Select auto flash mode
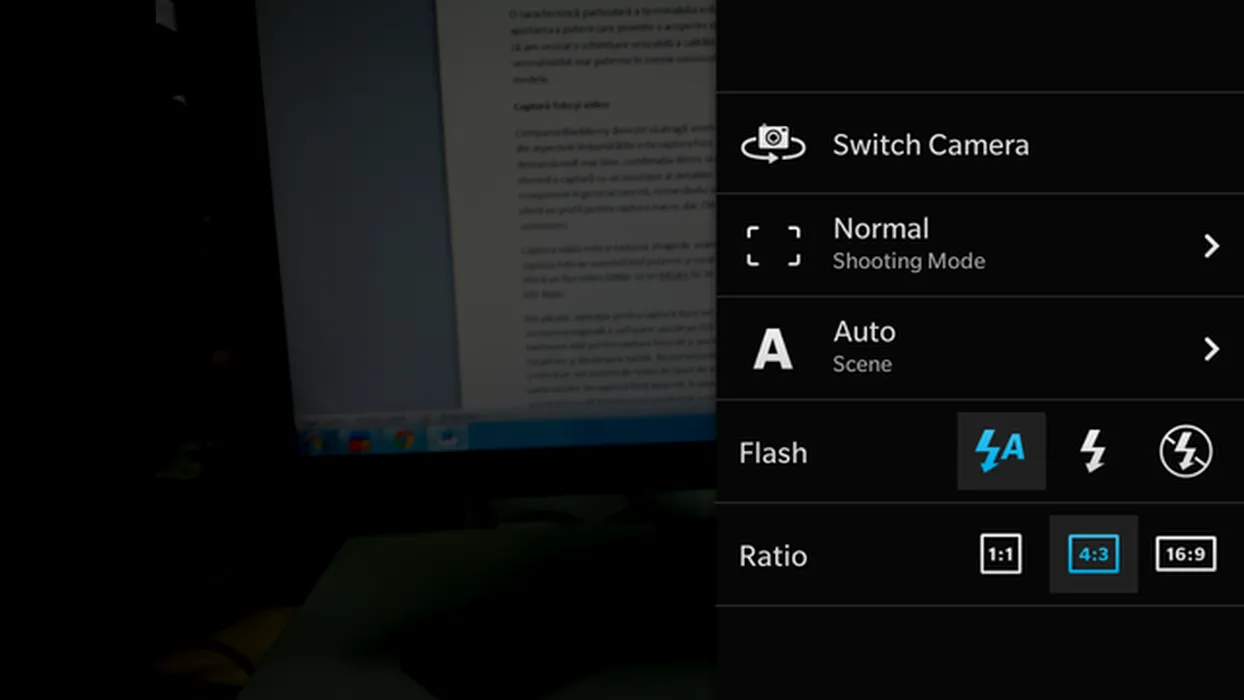Viewport: 1244px width, 700px height. pyautogui.click(x=1001, y=451)
